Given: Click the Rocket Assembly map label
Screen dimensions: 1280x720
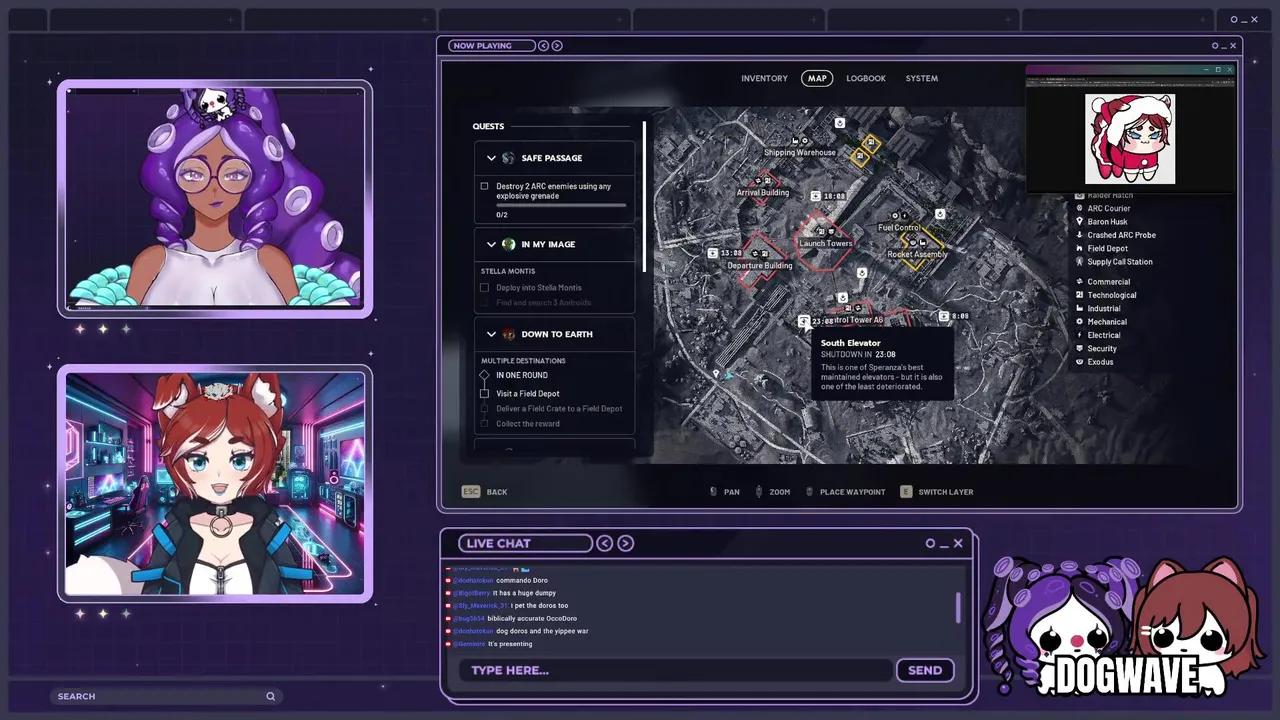Looking at the screenshot, I should 917,254.
